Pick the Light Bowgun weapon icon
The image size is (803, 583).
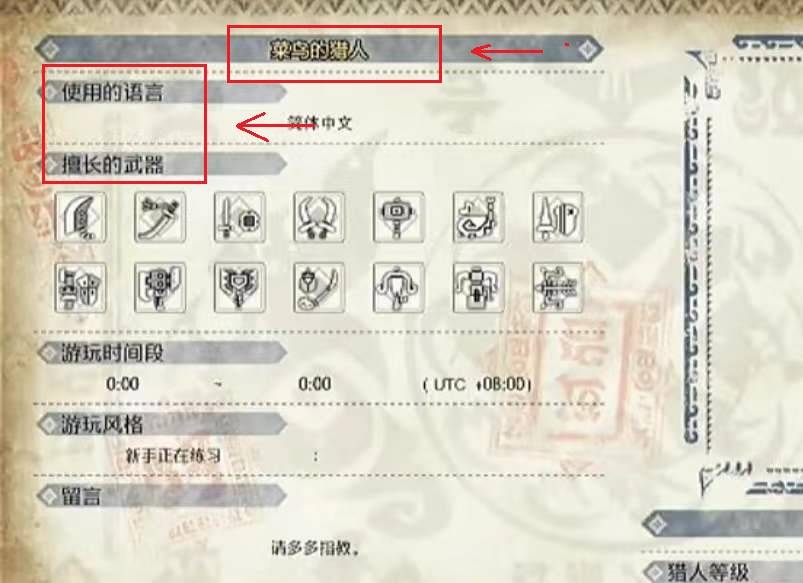coord(398,287)
